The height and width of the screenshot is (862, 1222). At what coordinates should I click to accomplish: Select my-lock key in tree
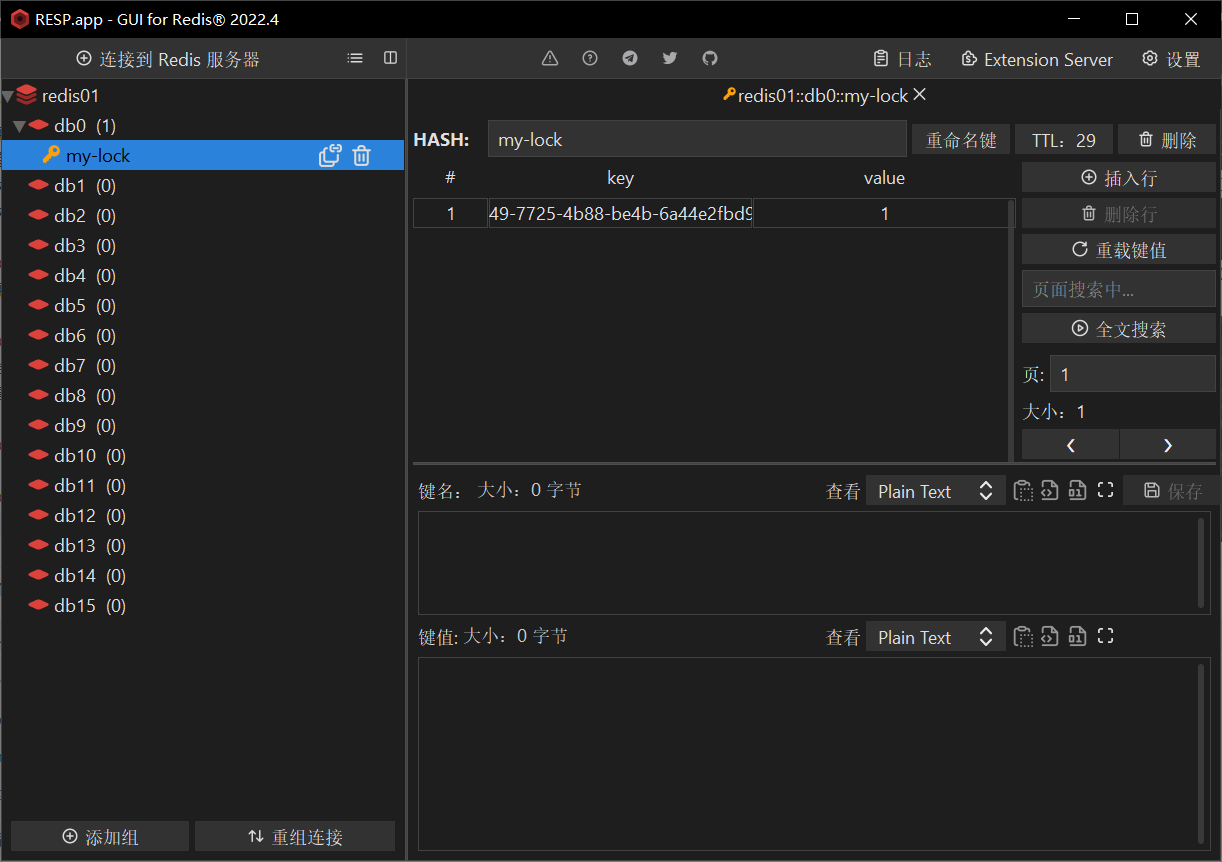[202, 156]
